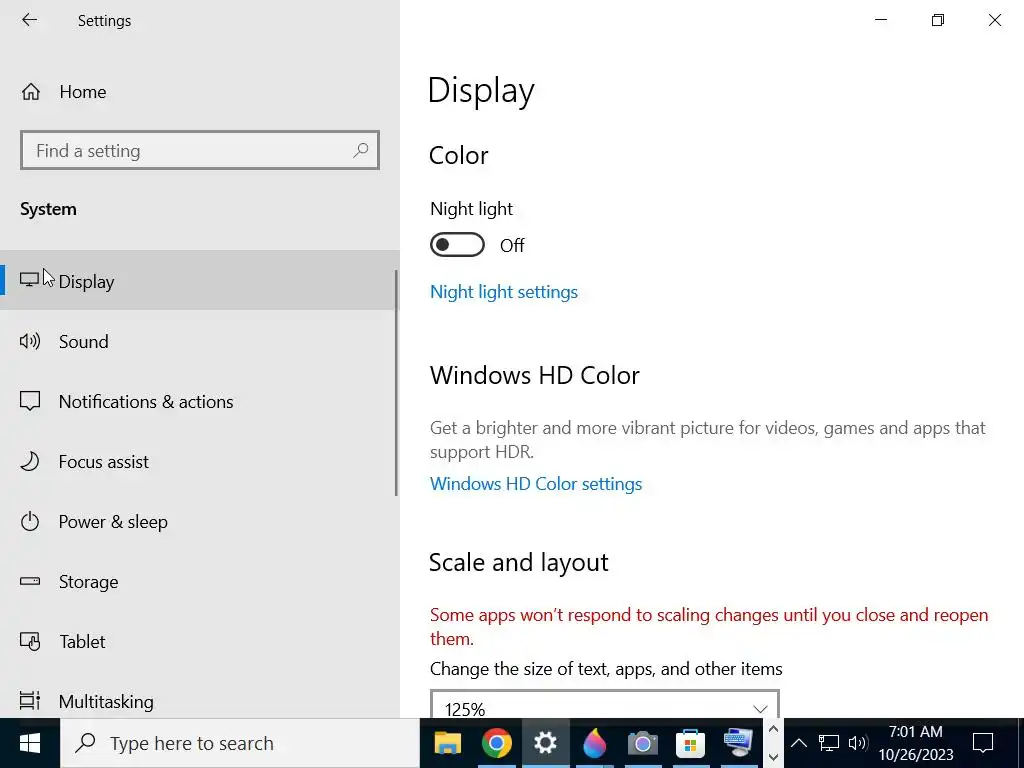The image size is (1024, 768).
Task: Open Power & sleep settings
Action: click(200, 522)
